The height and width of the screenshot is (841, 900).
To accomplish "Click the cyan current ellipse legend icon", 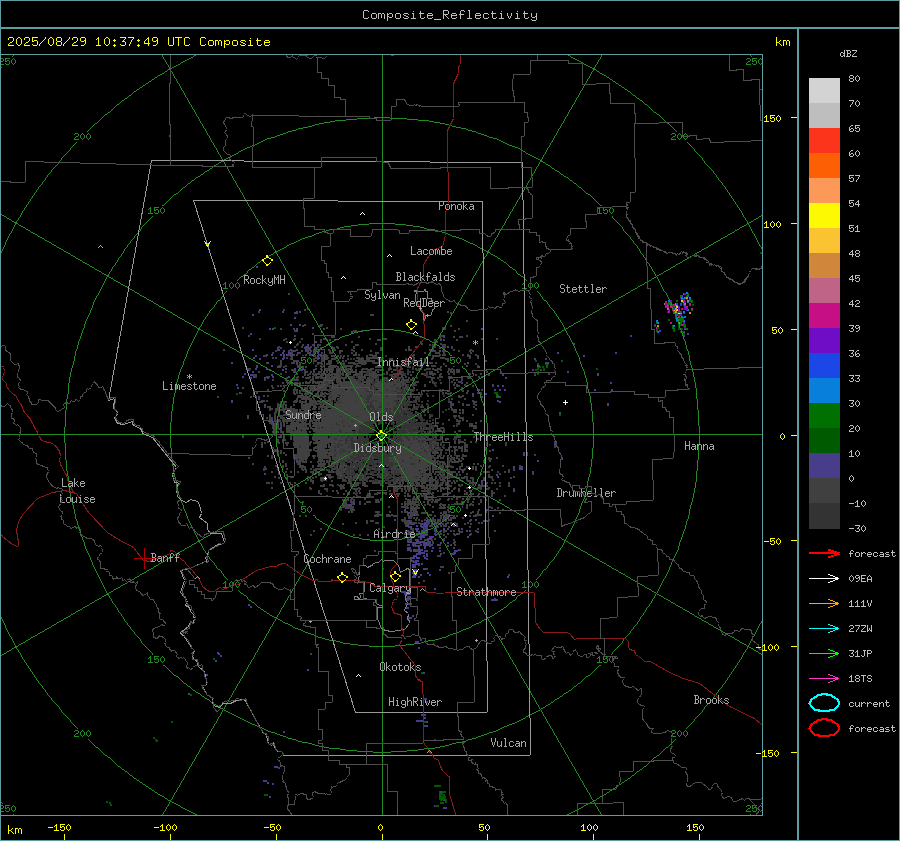I will coord(824,703).
